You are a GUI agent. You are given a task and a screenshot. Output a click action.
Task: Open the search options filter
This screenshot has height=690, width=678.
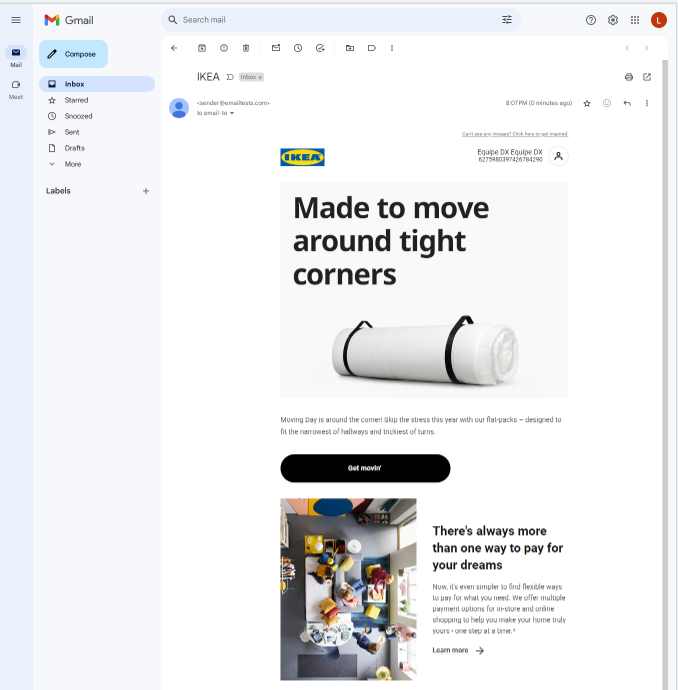[507, 20]
